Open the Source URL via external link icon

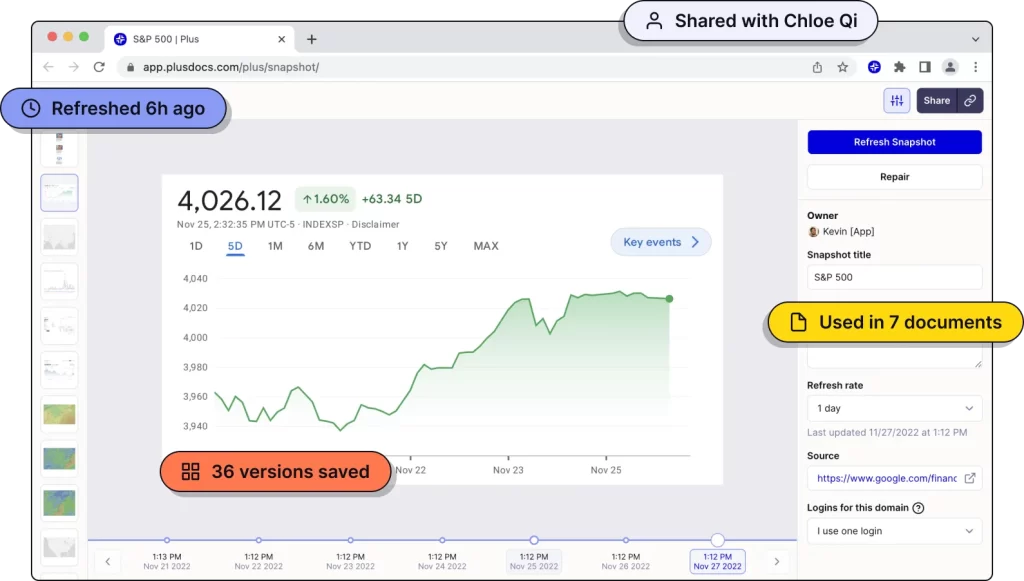(971, 478)
